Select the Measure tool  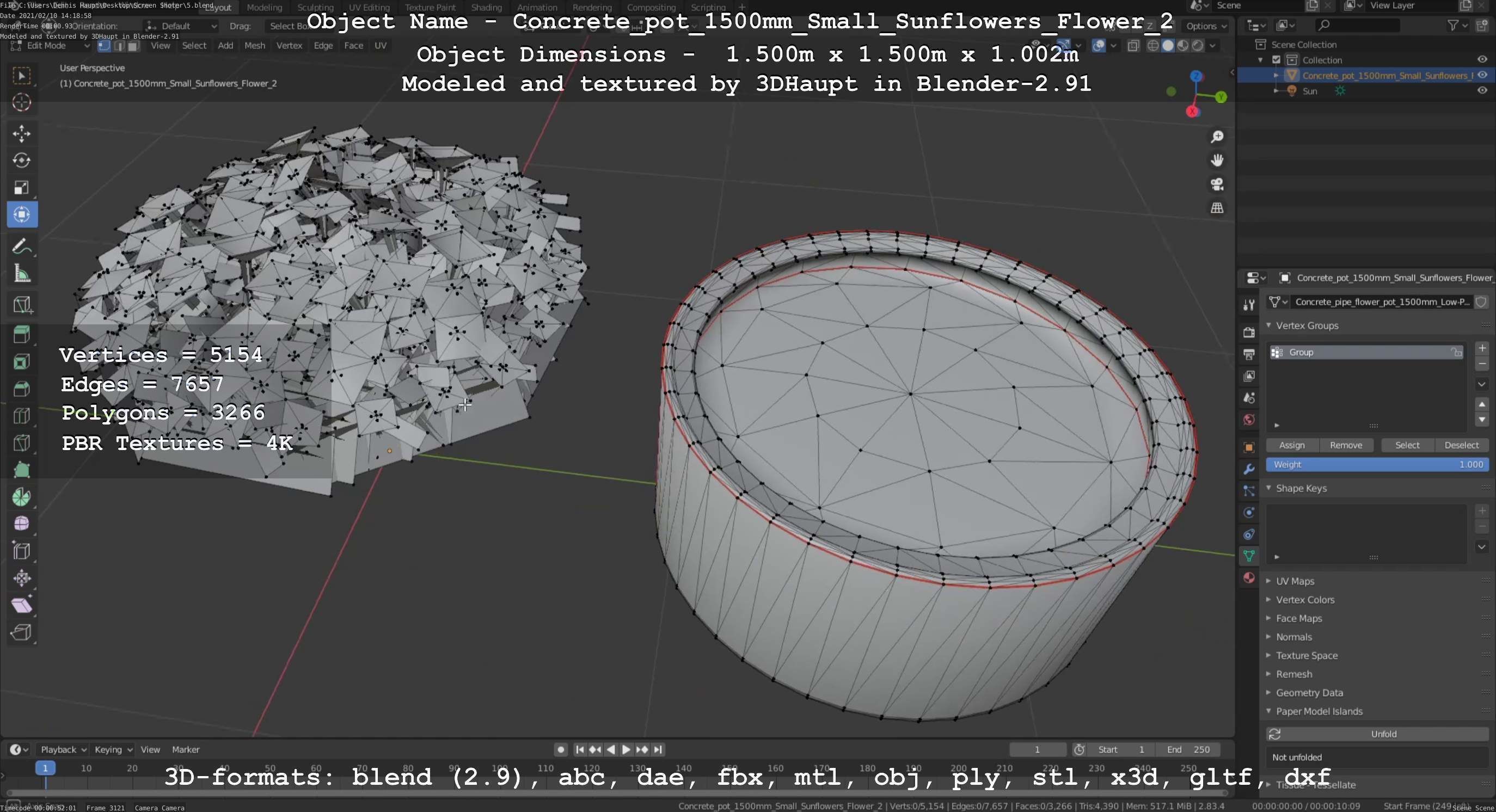[x=21, y=273]
